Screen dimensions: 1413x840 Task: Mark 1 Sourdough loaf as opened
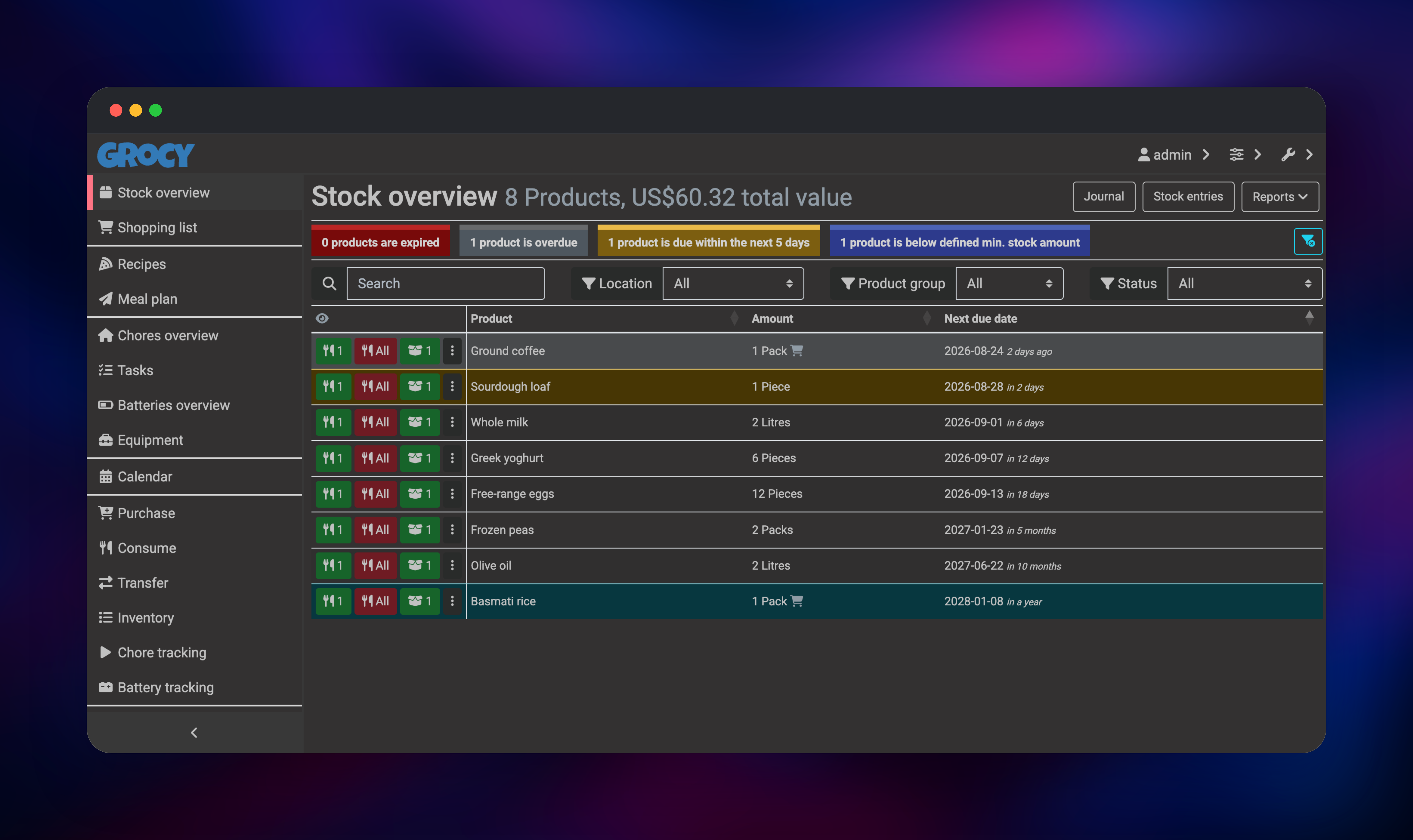point(420,387)
